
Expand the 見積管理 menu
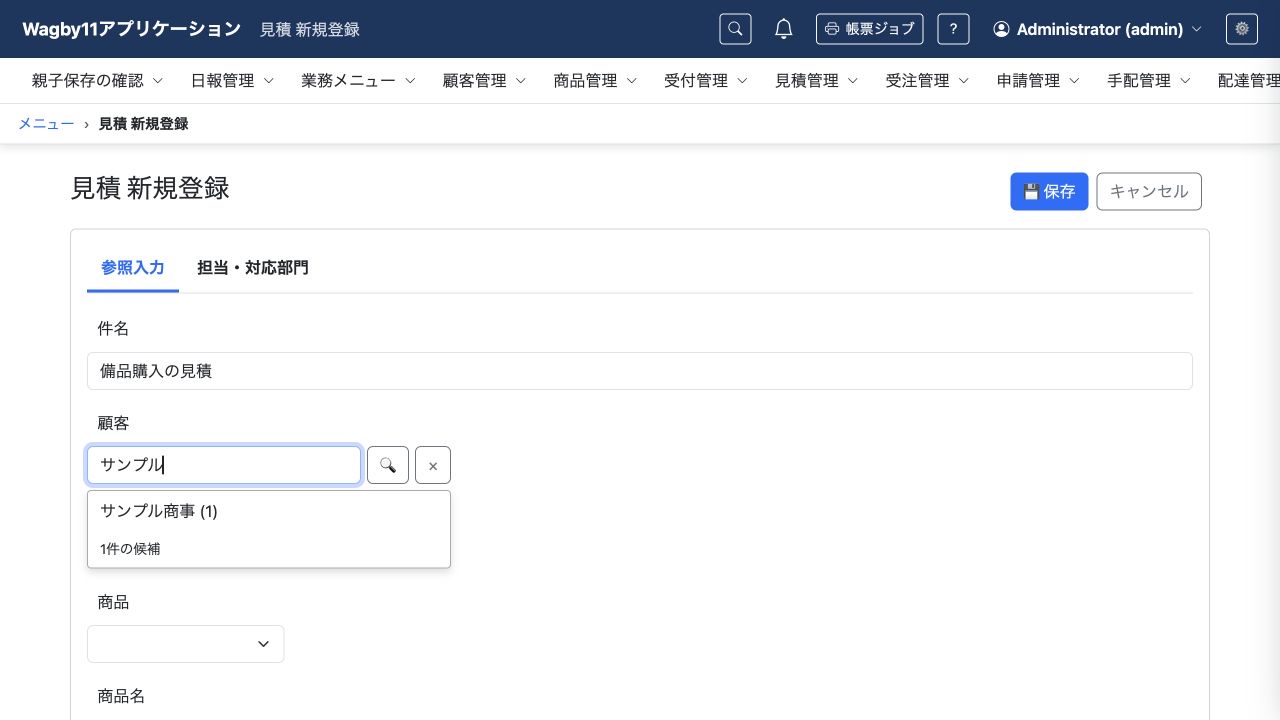coord(817,81)
